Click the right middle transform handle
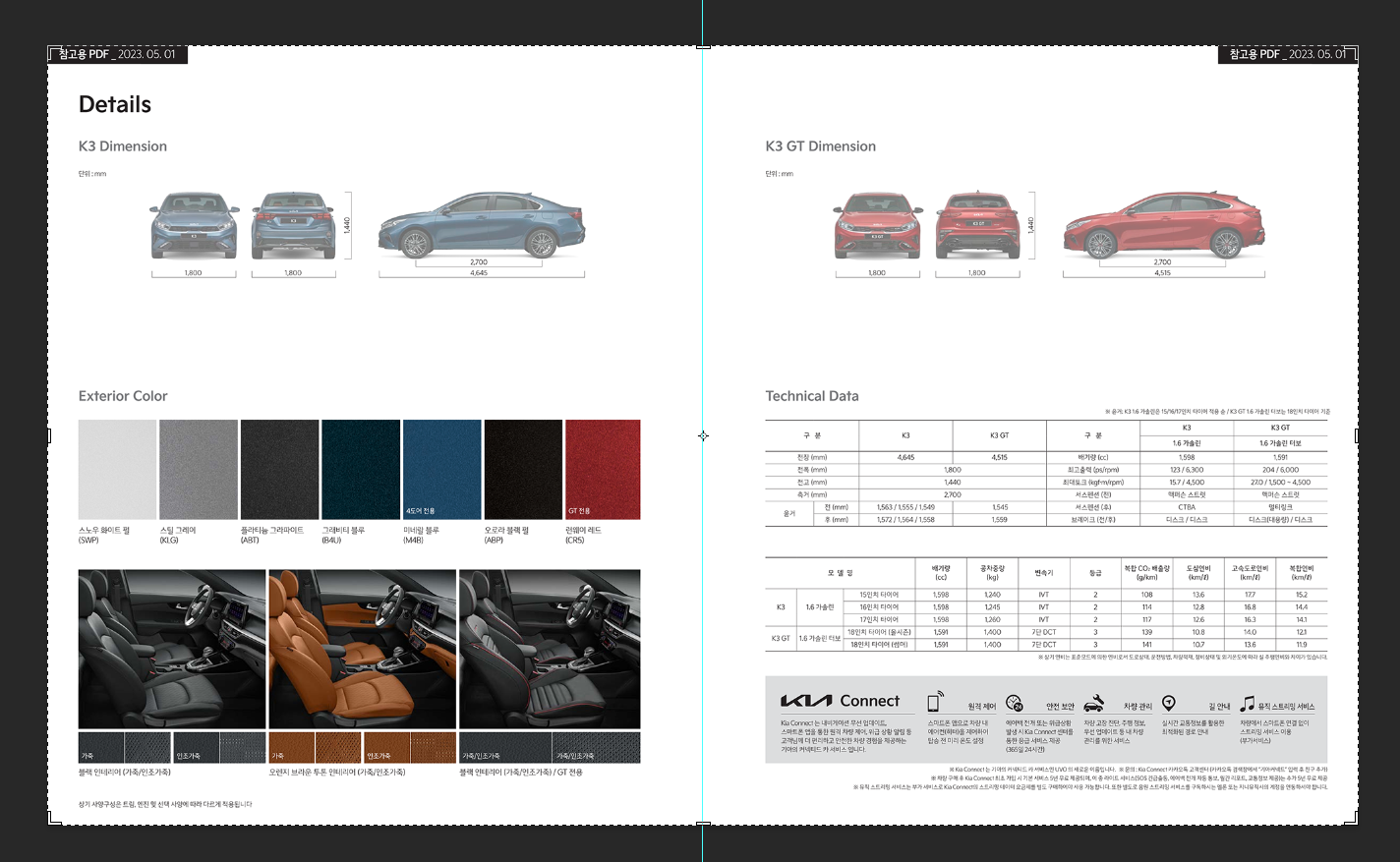Image resolution: width=1400 pixels, height=862 pixels. click(1357, 435)
